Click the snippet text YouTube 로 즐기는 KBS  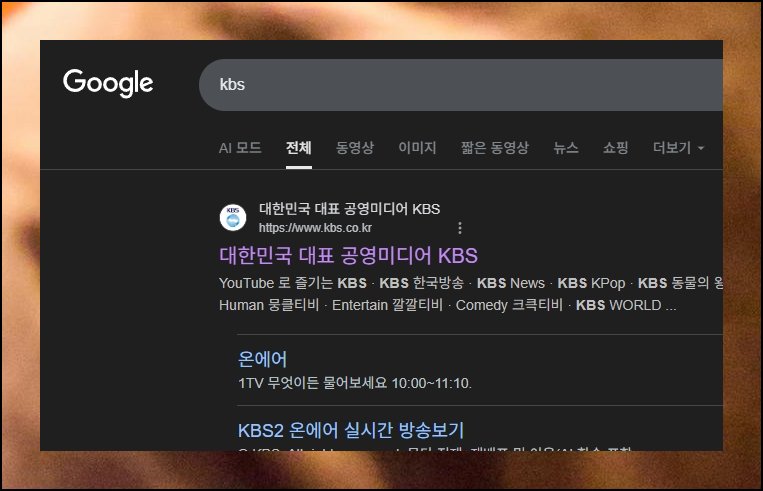[293, 283]
